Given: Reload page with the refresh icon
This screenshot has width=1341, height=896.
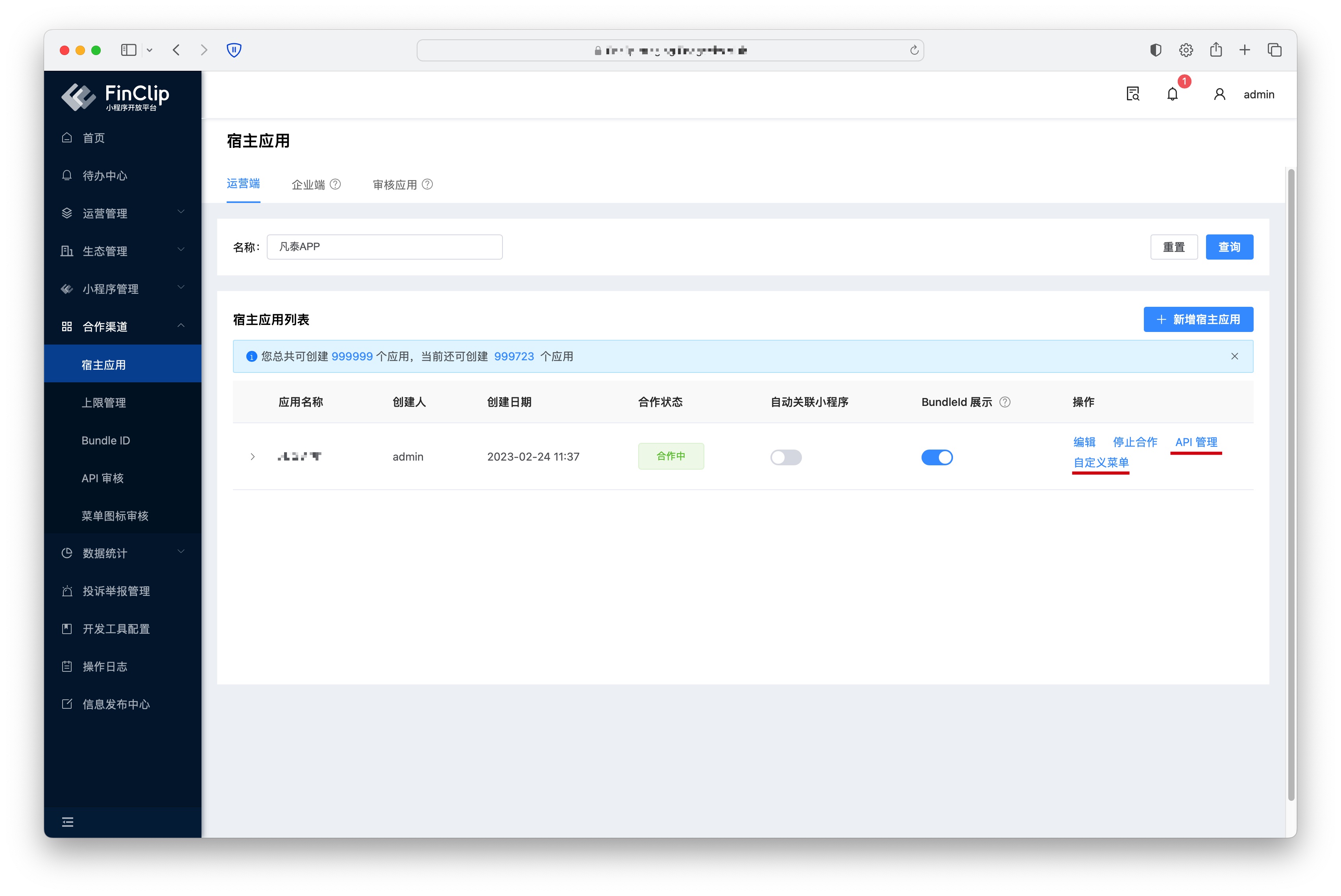Looking at the screenshot, I should (914, 50).
